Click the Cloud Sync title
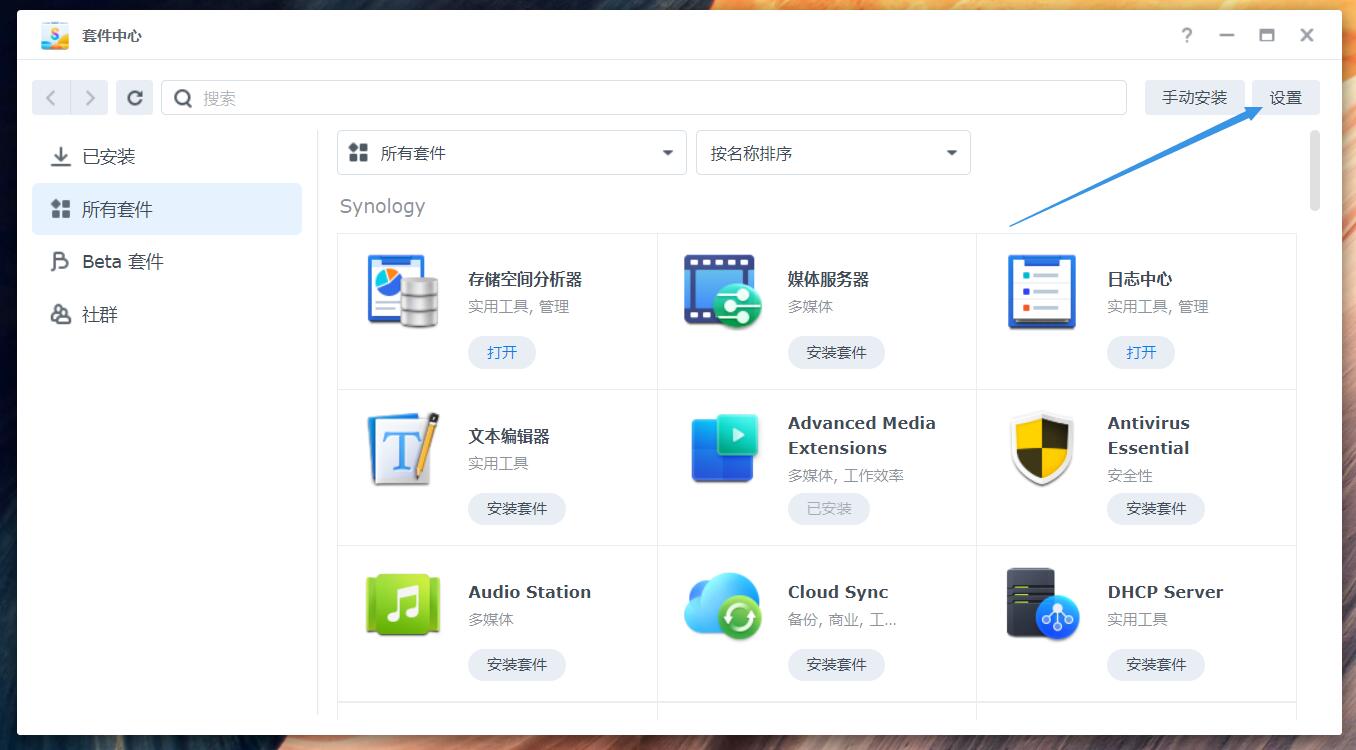Image resolution: width=1356 pixels, height=750 pixels. pyautogui.click(x=838, y=592)
